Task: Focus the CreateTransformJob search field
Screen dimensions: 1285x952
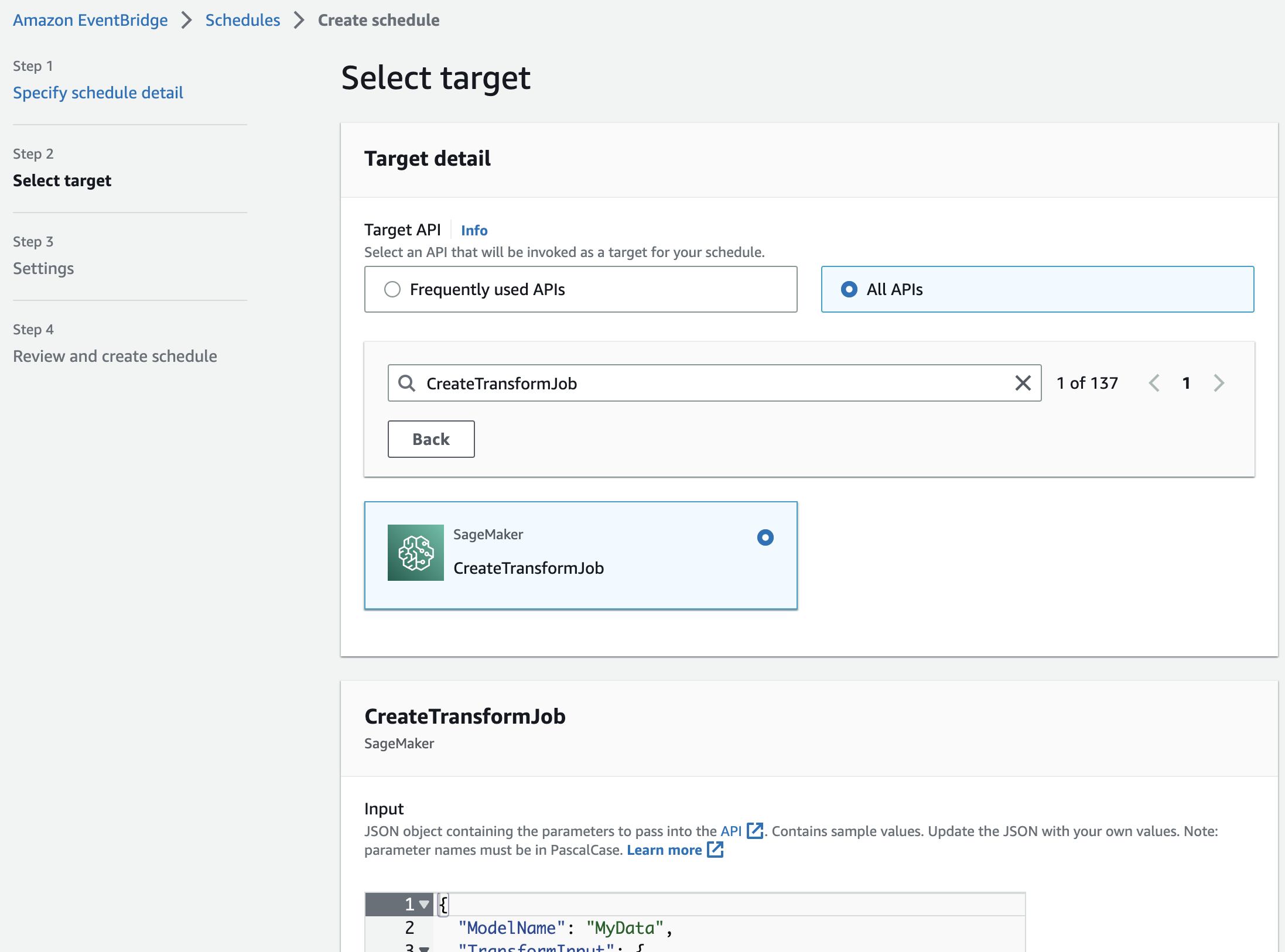Action: coord(714,383)
